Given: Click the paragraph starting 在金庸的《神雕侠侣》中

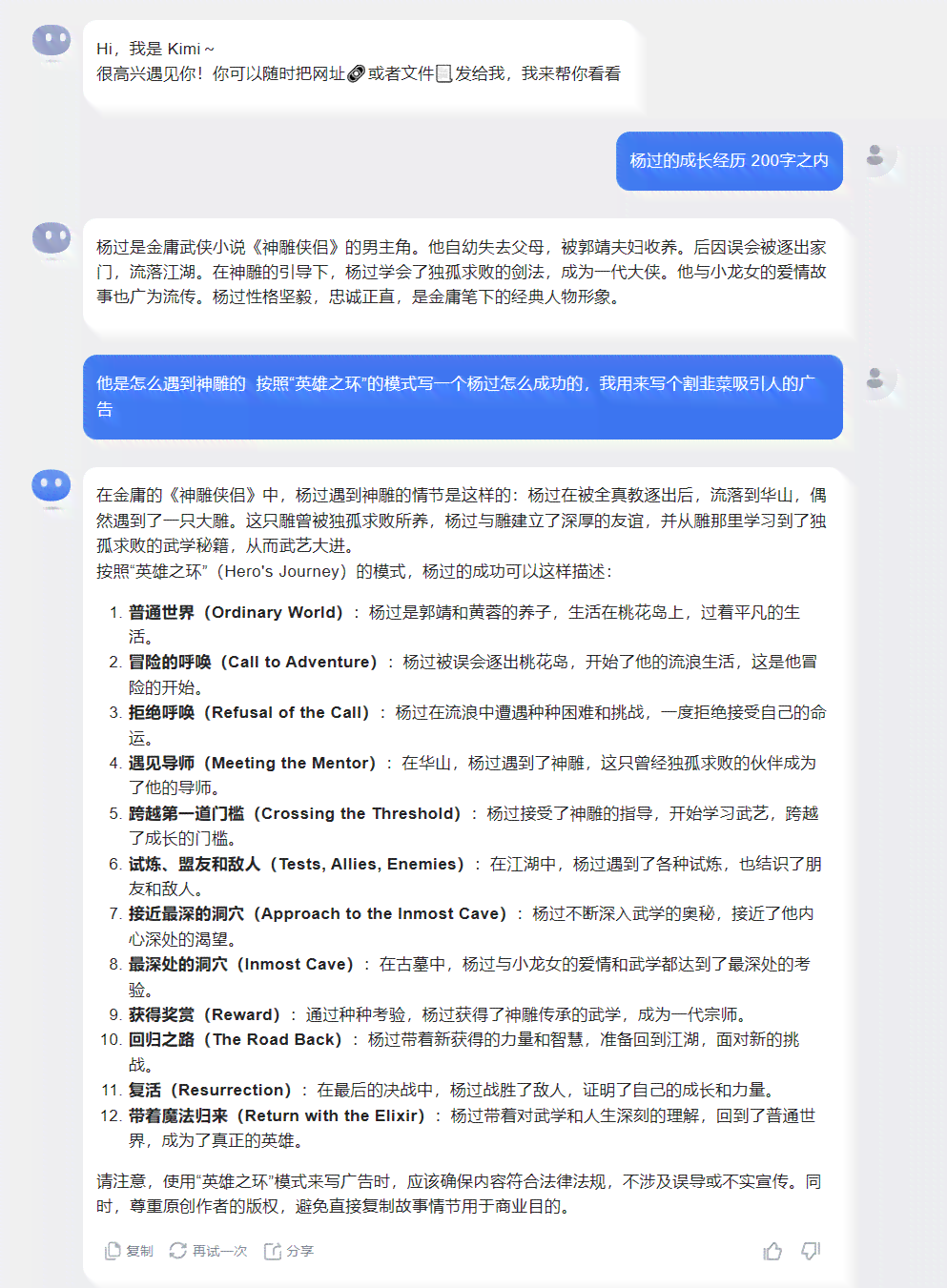Looking at the screenshot, I should pyautogui.click(x=462, y=521).
